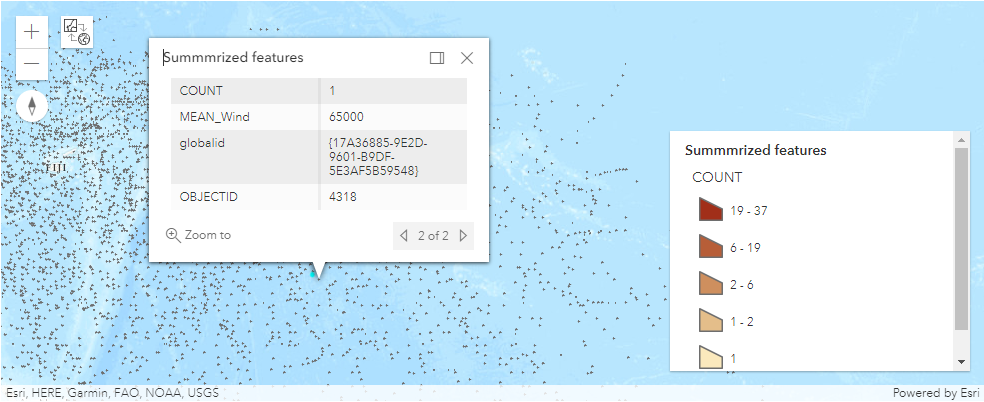This screenshot has height=402, width=984.
Task: Click the Zoom to magnifier link
Action: pyautogui.click(x=199, y=235)
